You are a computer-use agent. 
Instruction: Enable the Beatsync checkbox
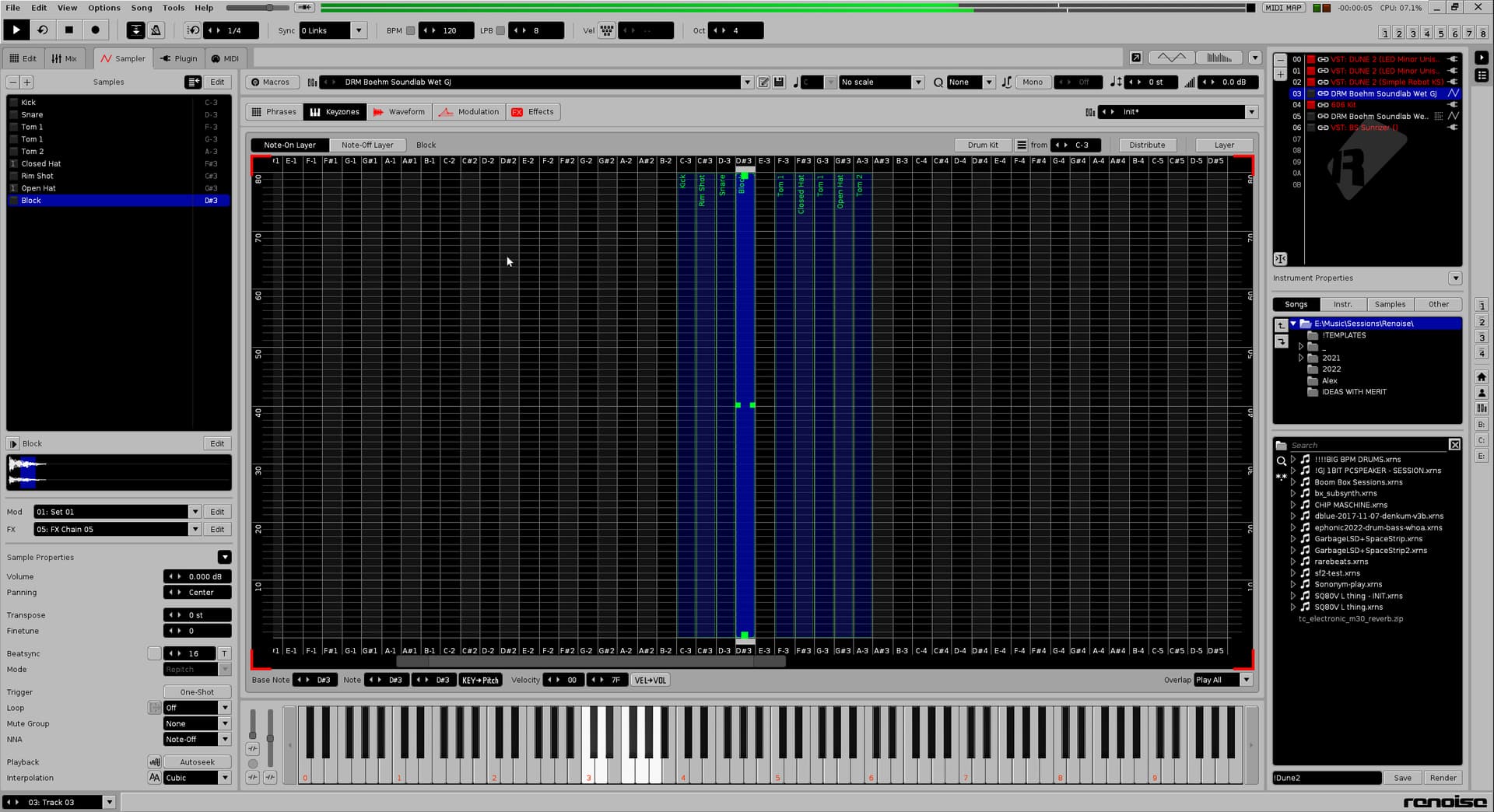(154, 653)
